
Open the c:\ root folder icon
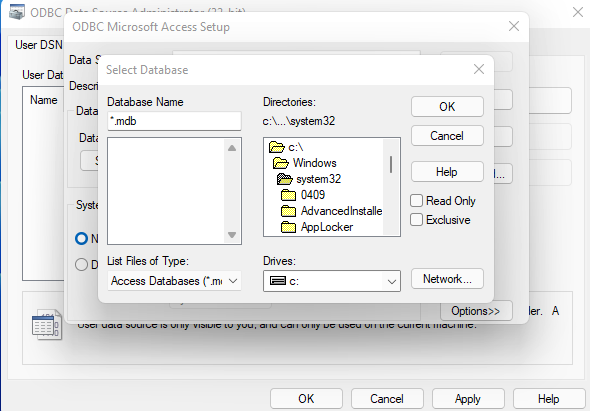(277, 147)
